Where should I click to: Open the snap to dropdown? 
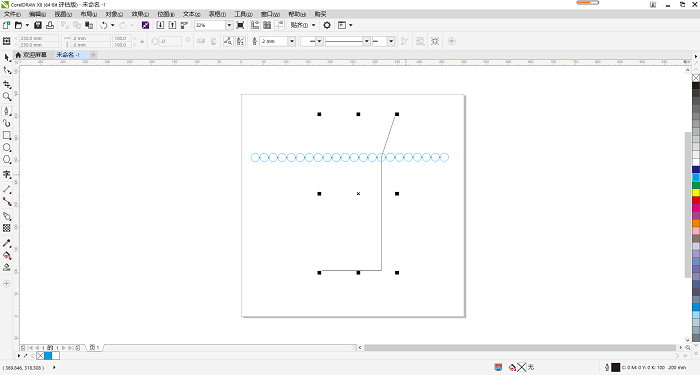(x=303, y=25)
